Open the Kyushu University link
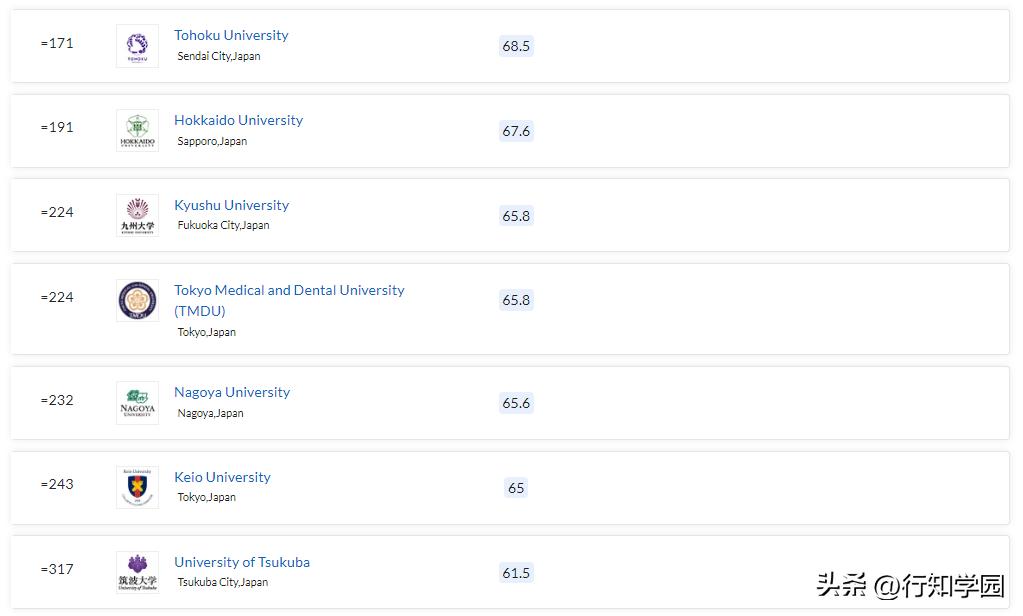 click(x=231, y=205)
